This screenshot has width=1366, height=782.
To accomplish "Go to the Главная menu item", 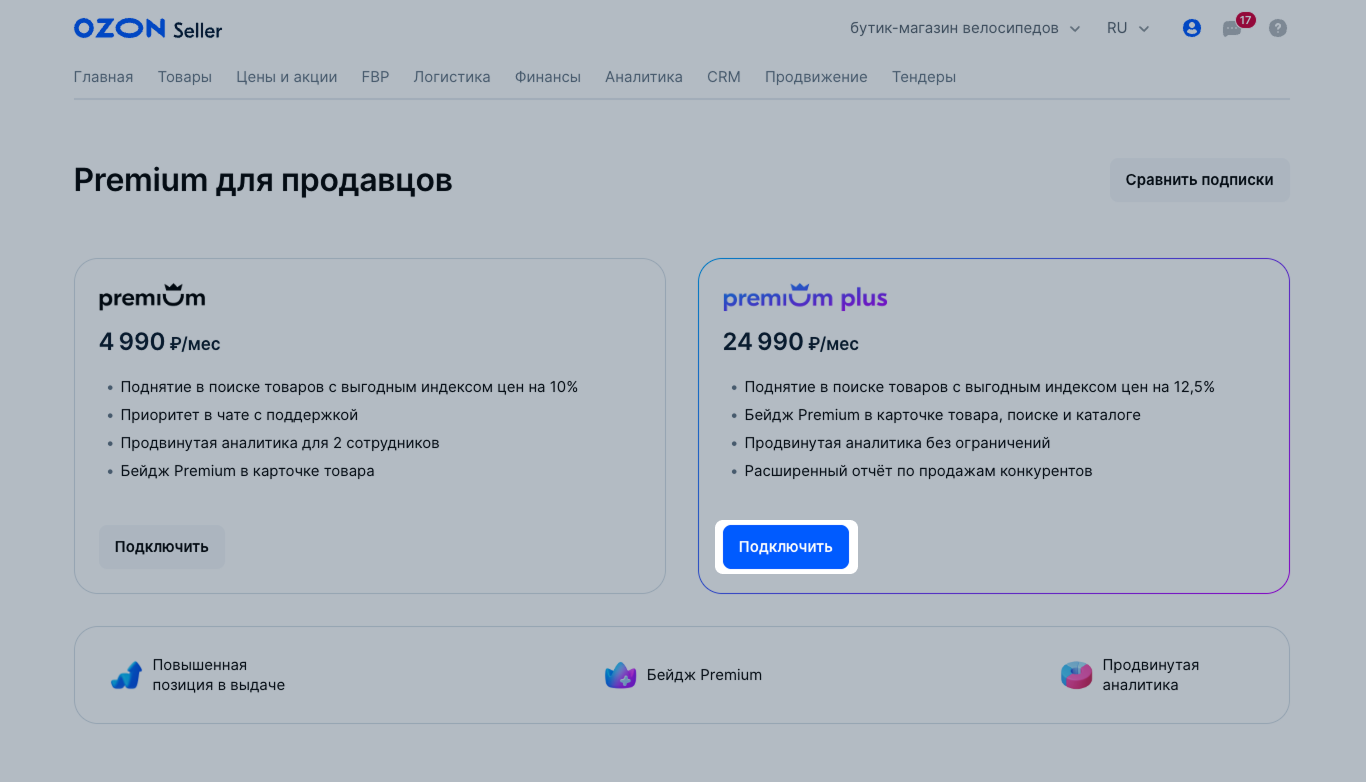I will [103, 77].
